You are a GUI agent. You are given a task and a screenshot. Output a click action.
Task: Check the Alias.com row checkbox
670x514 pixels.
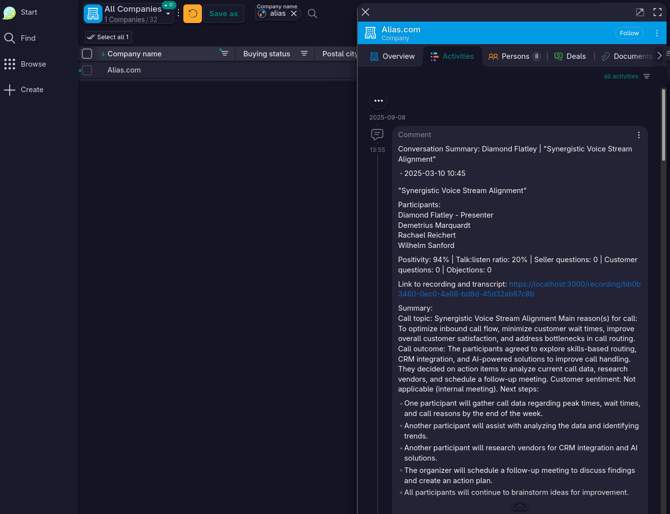pyautogui.click(x=87, y=70)
